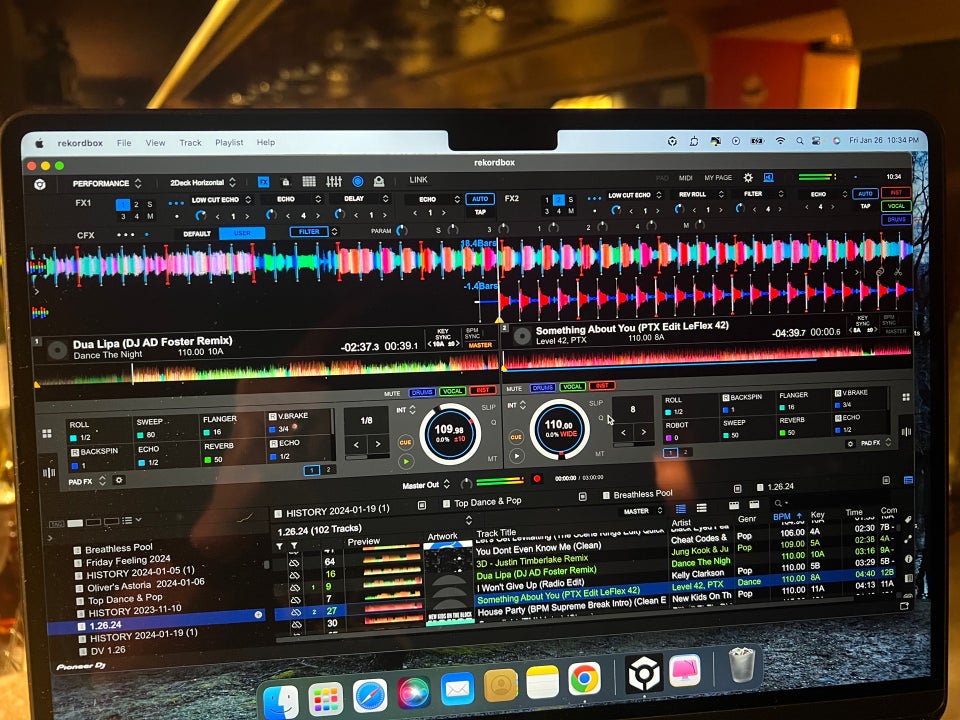
Task: Trigger deck 1 FLANGER pad
Action: [x=232, y=424]
